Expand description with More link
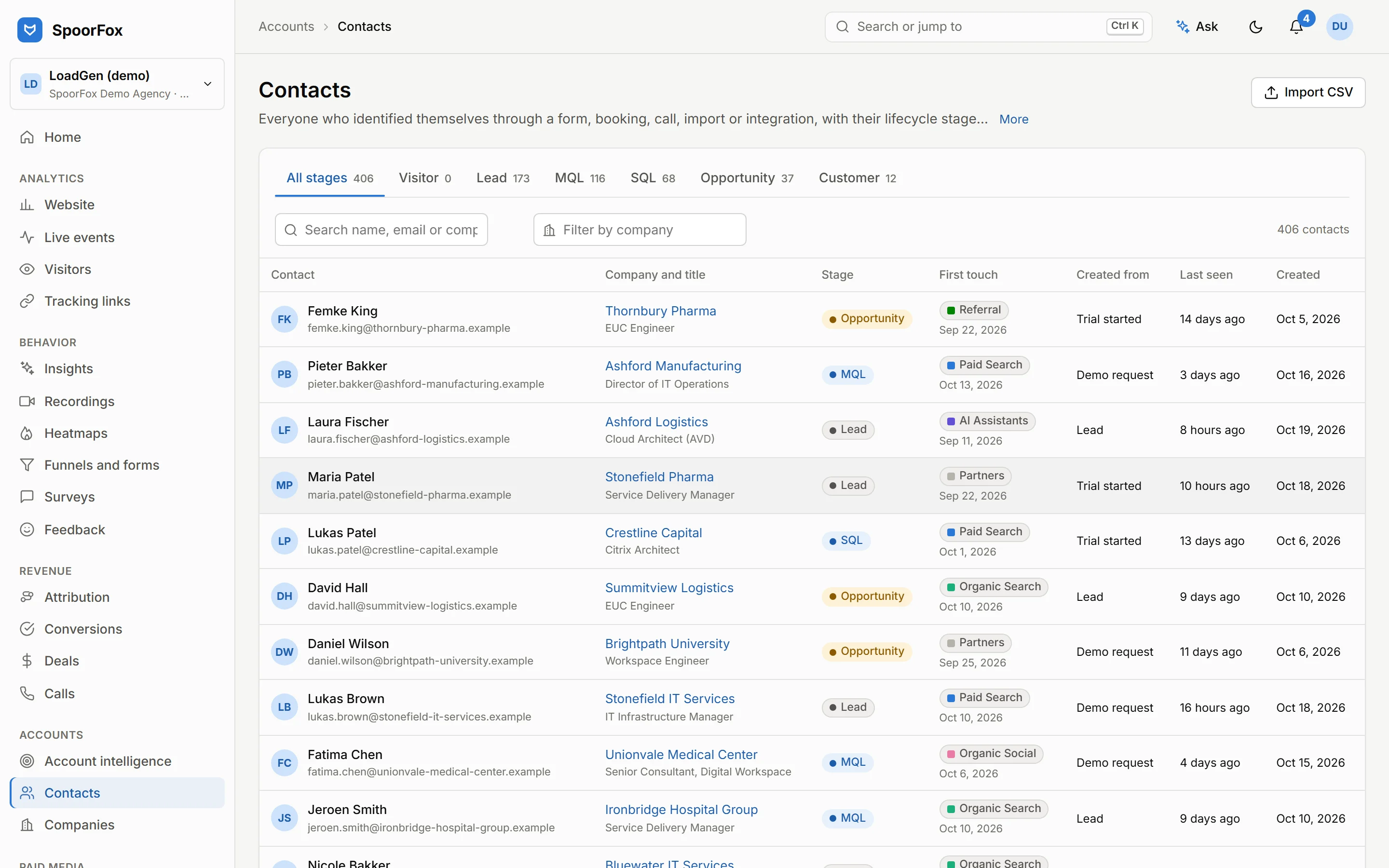 [1014, 120]
